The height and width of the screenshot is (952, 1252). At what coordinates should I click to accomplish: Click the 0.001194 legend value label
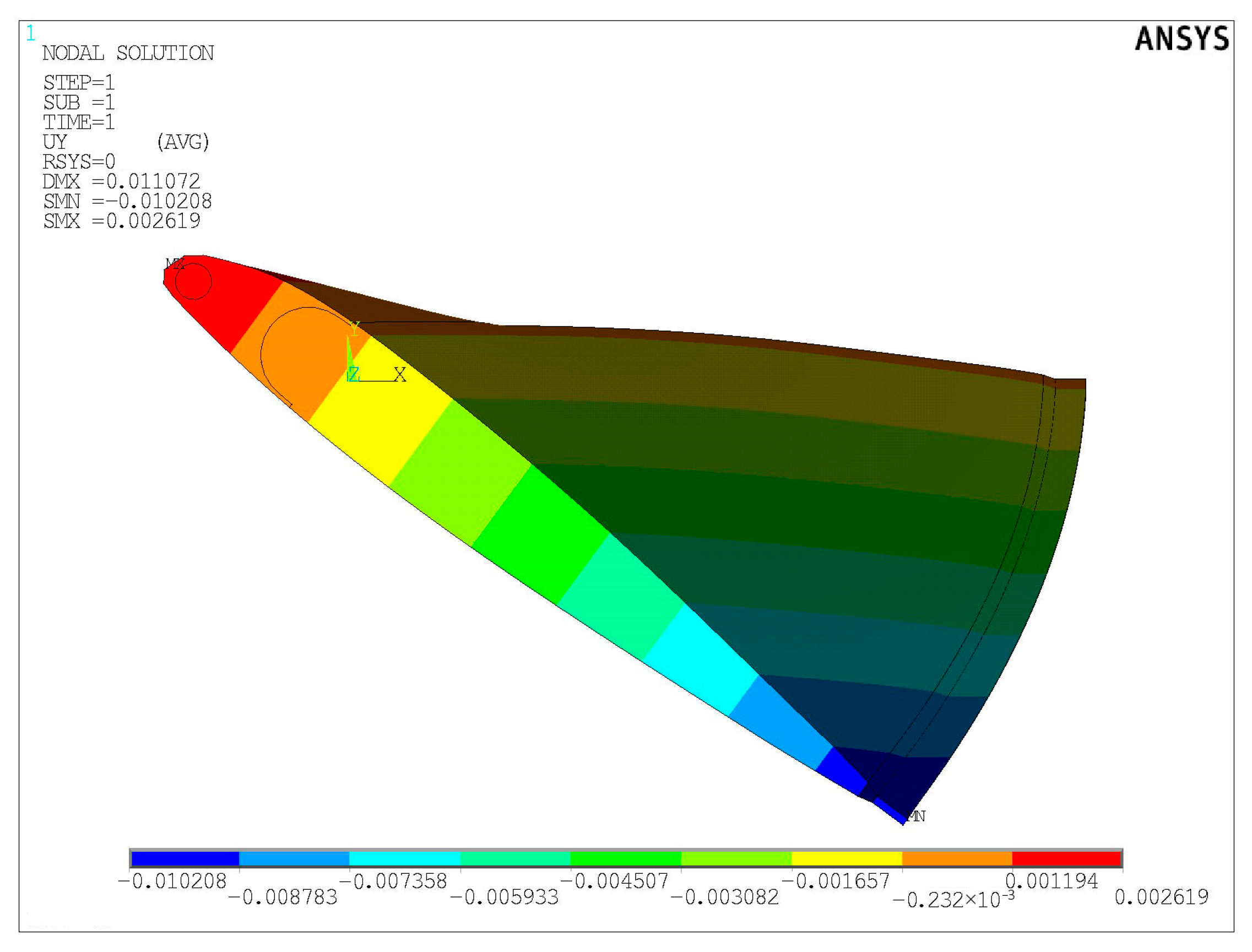pos(1051,881)
